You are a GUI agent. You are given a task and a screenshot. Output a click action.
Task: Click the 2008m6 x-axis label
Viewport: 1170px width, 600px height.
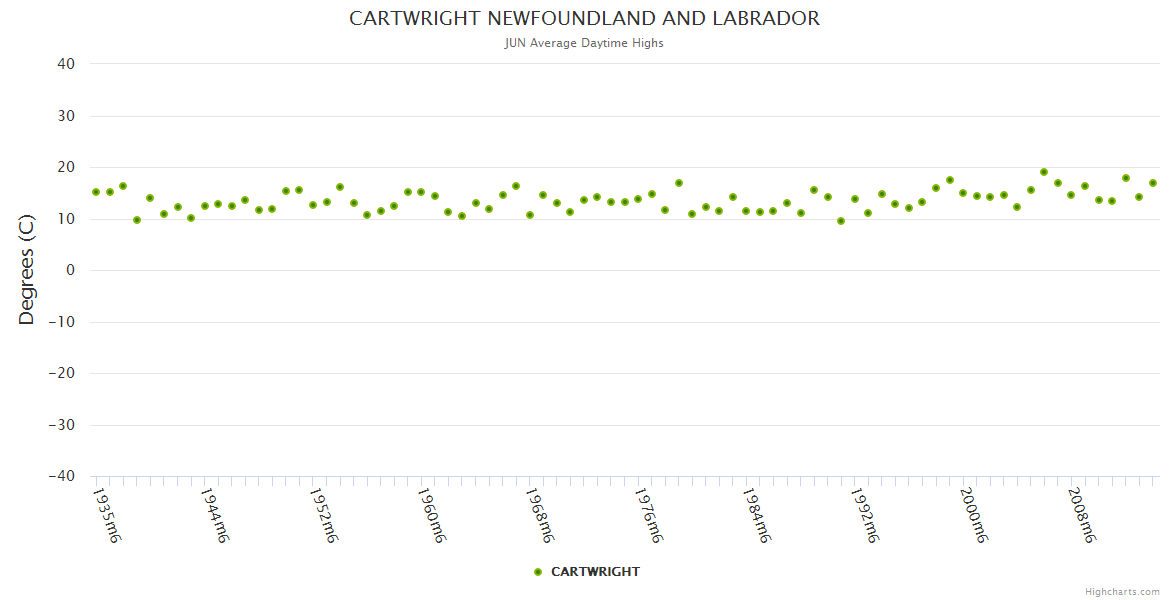1081,515
